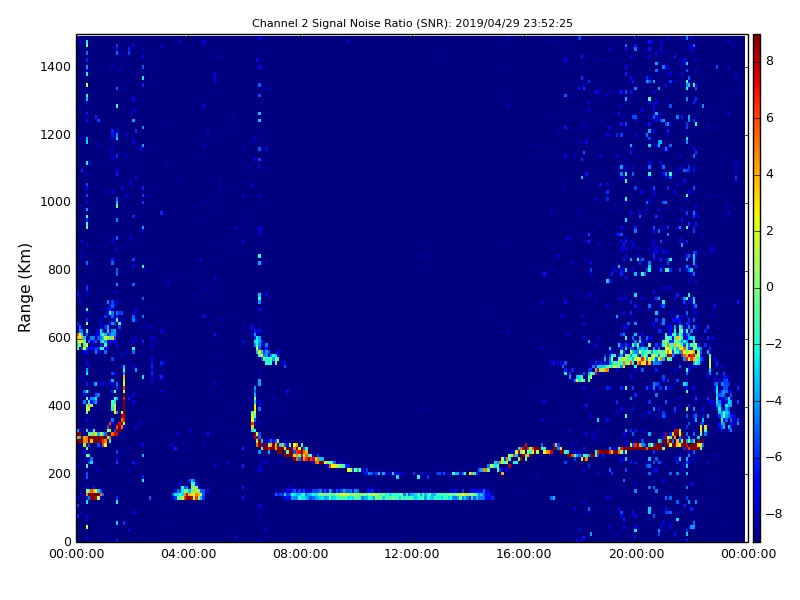
Task: Click the colorbar tick label 8
Action: coord(770,61)
